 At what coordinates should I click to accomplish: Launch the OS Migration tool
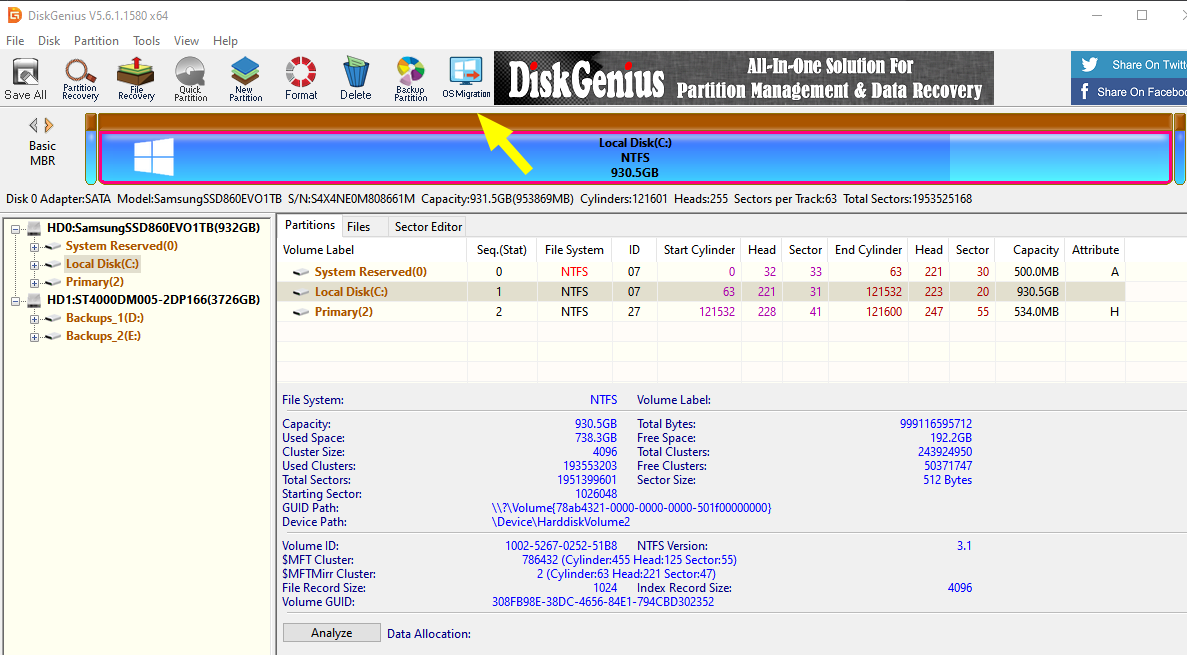466,79
